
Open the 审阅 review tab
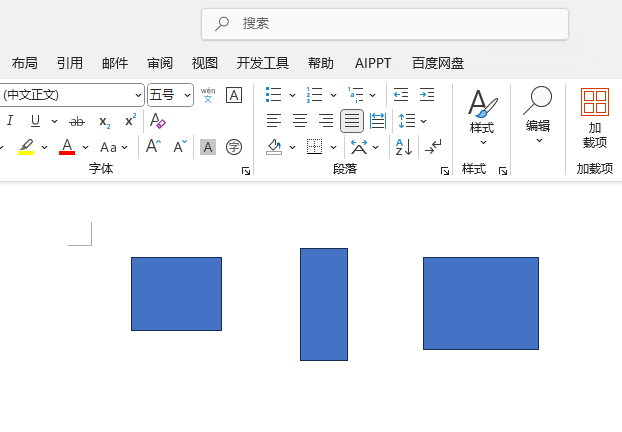(160, 63)
